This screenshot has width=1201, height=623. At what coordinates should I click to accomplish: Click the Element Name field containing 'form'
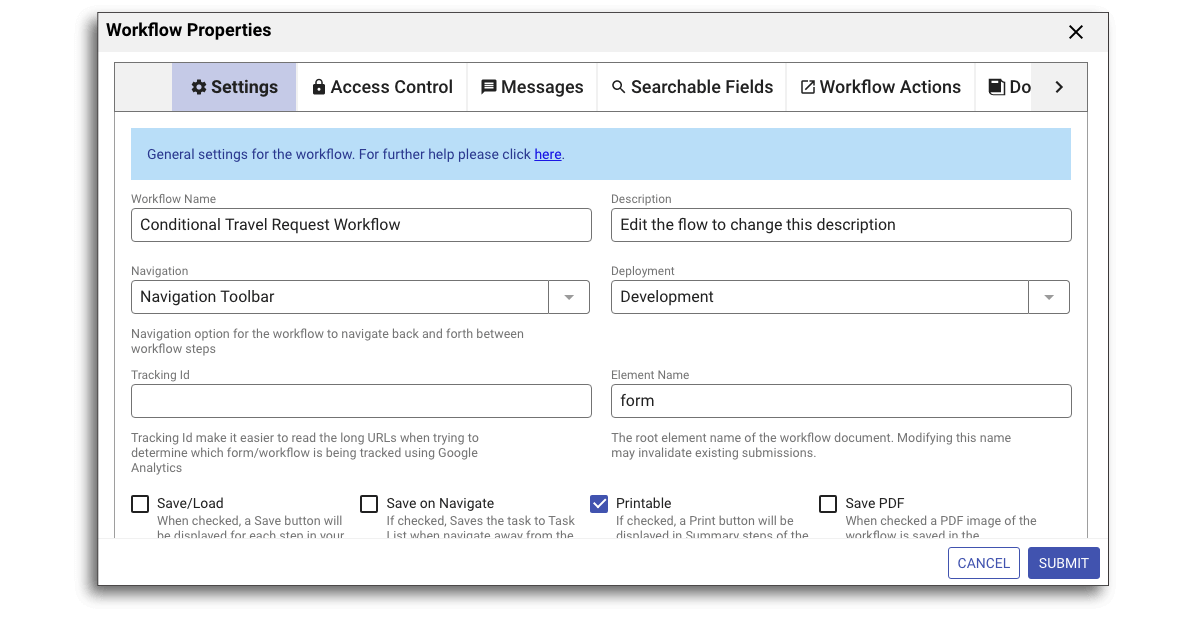(841, 401)
